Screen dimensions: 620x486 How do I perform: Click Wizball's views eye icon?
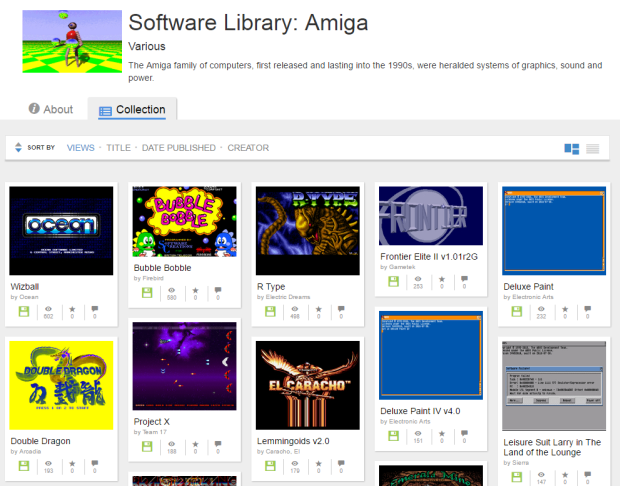[x=48, y=309]
